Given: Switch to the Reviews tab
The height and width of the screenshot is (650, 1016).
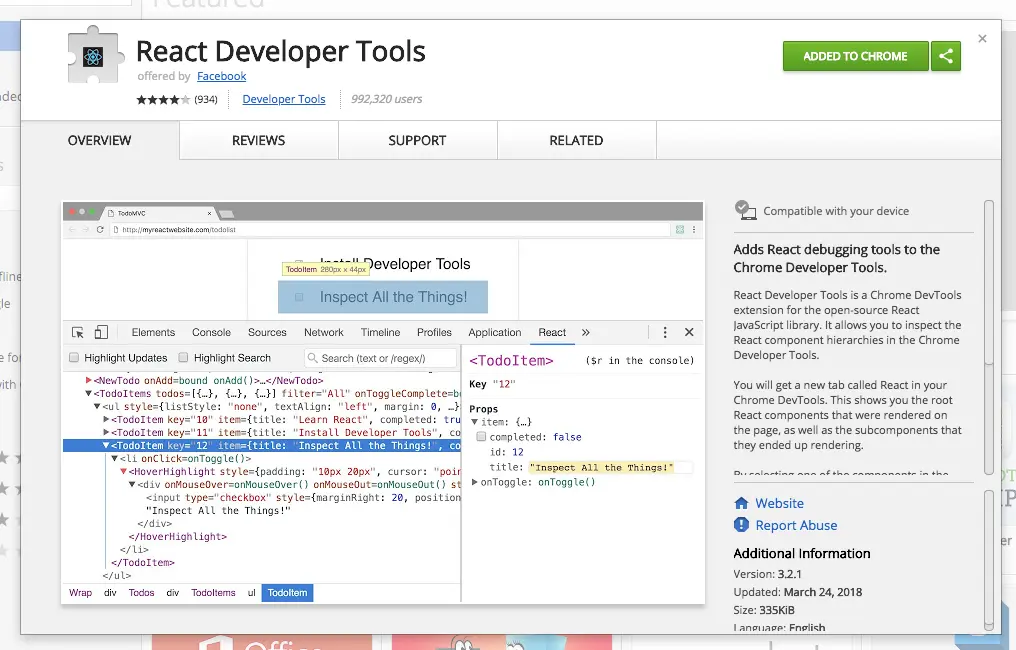Looking at the screenshot, I should click(x=259, y=140).
